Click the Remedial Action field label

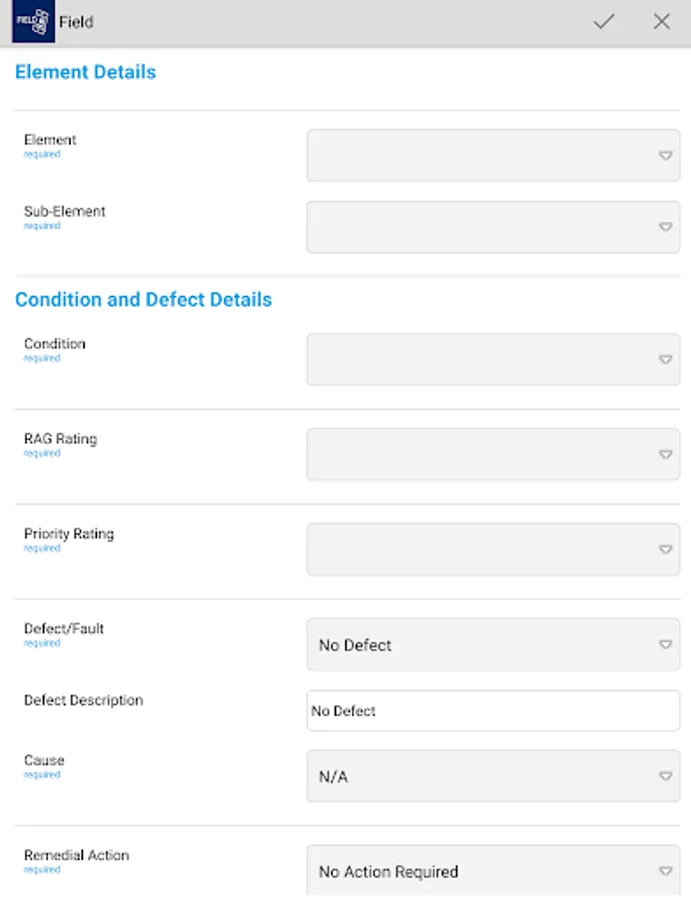coord(76,855)
